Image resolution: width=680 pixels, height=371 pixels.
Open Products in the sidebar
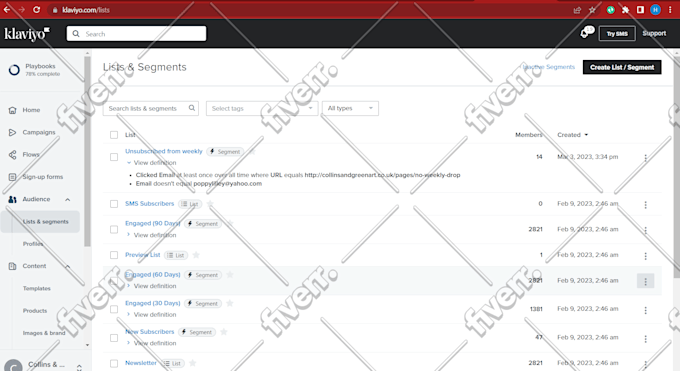point(35,311)
